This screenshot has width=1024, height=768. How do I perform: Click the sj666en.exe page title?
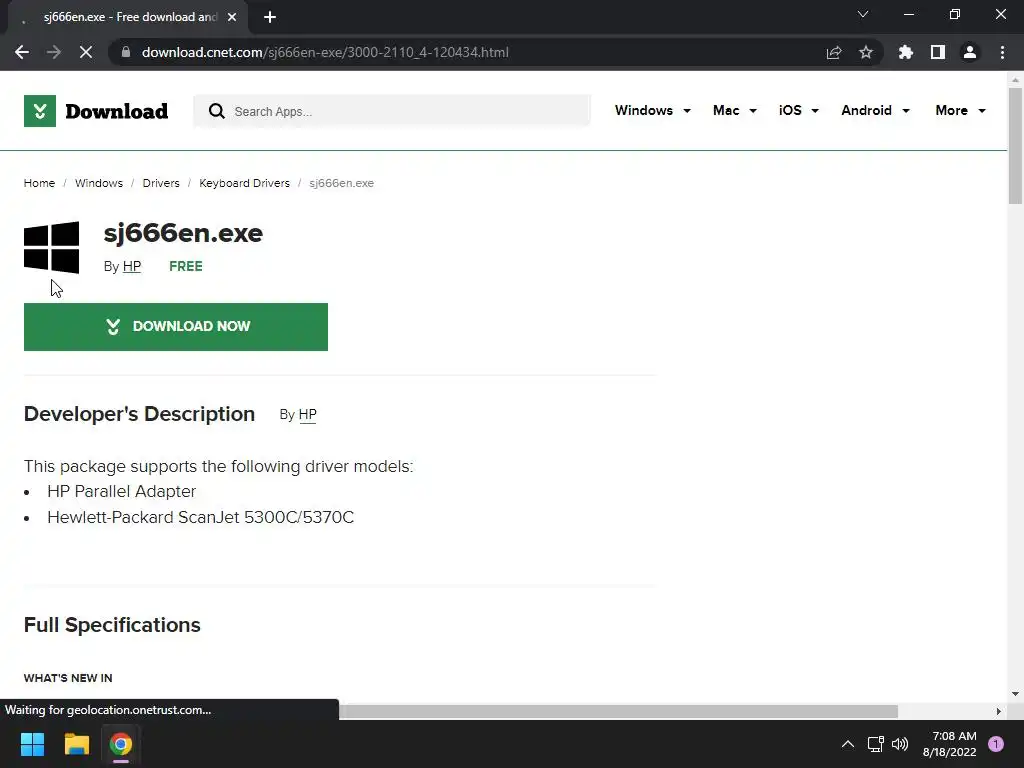pos(184,233)
